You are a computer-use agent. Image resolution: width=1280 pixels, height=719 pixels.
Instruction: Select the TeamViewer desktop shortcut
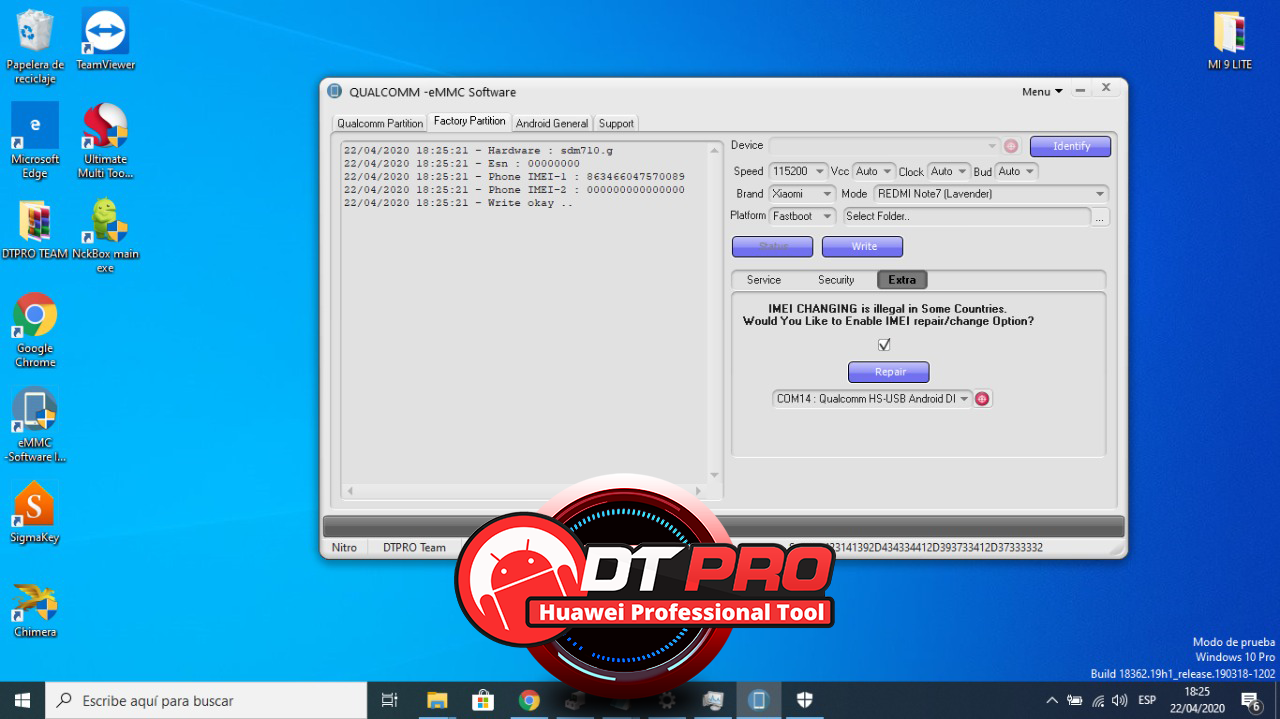point(105,40)
